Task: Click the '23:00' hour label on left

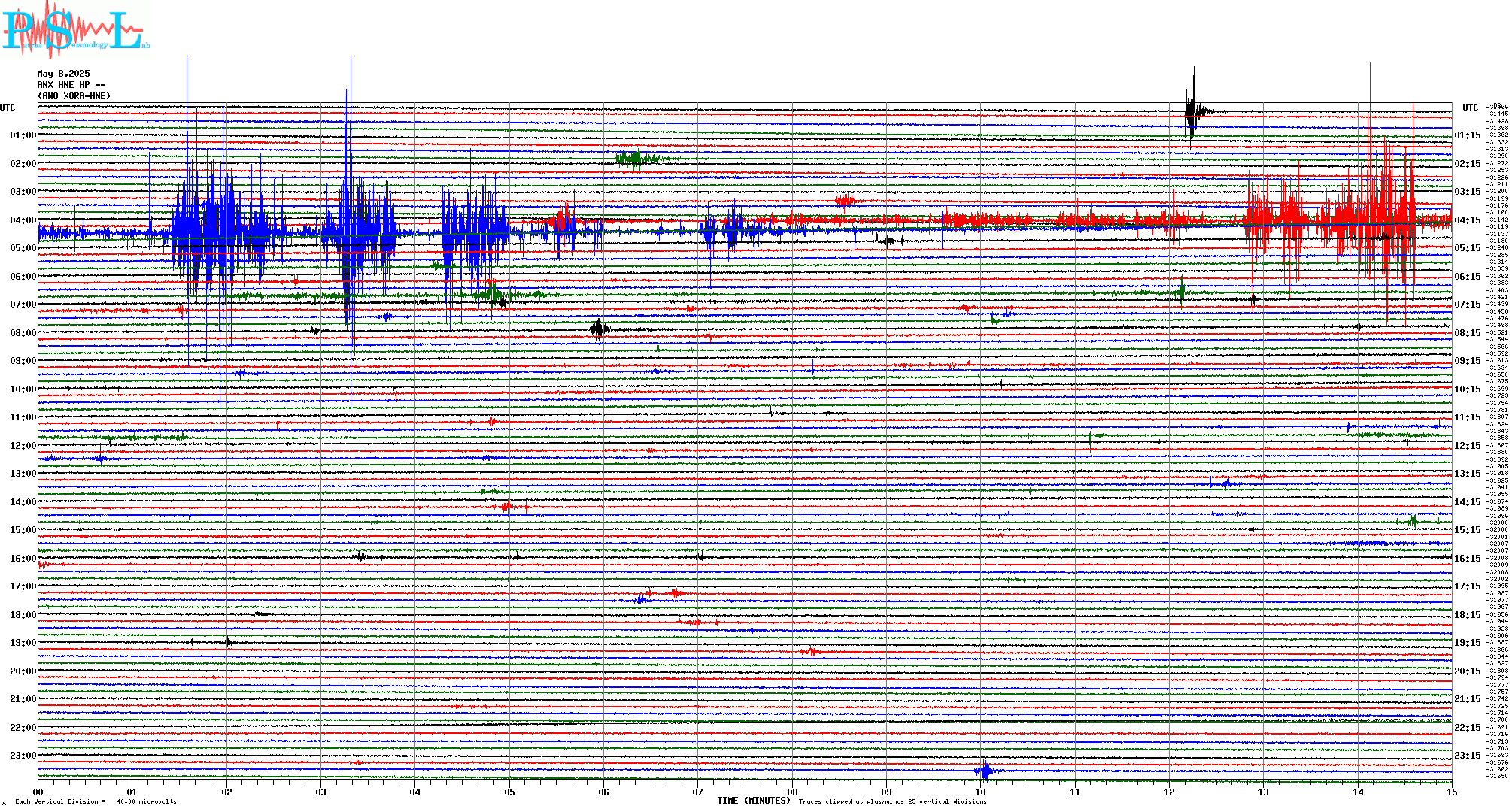Action: pos(23,756)
